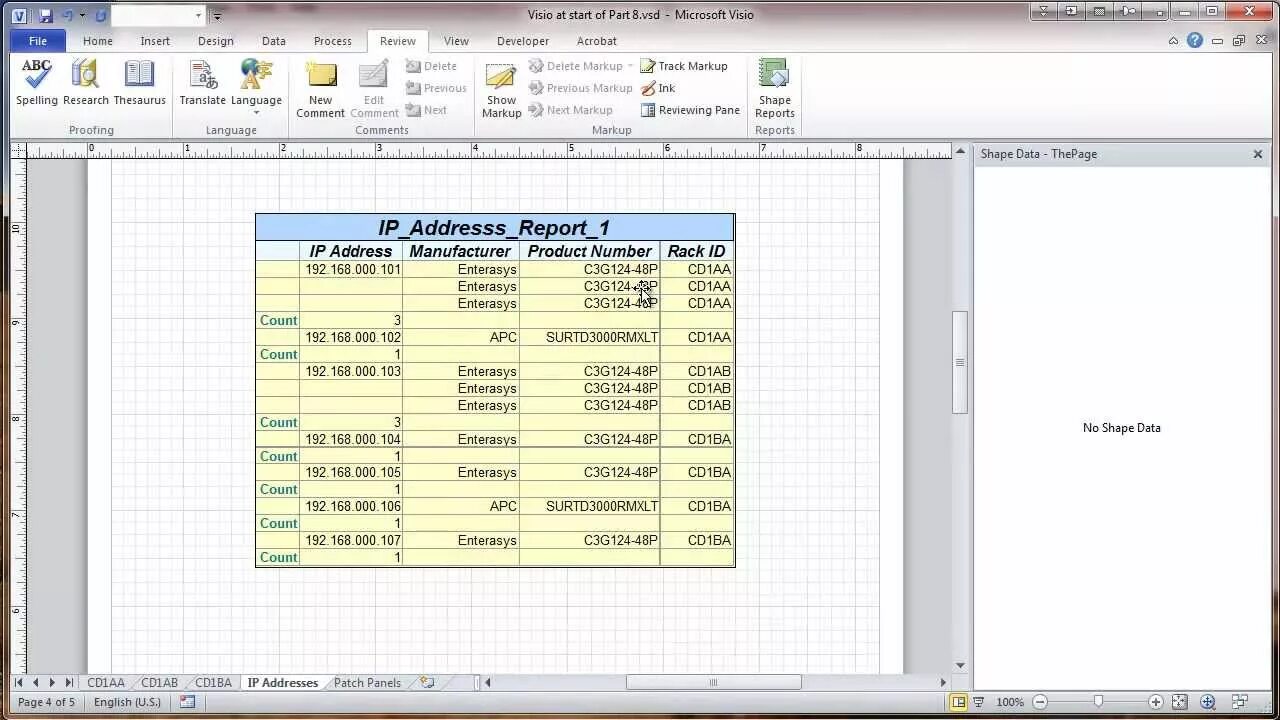
Task: Adjust the zoom slider handle
Action: coord(1098,702)
